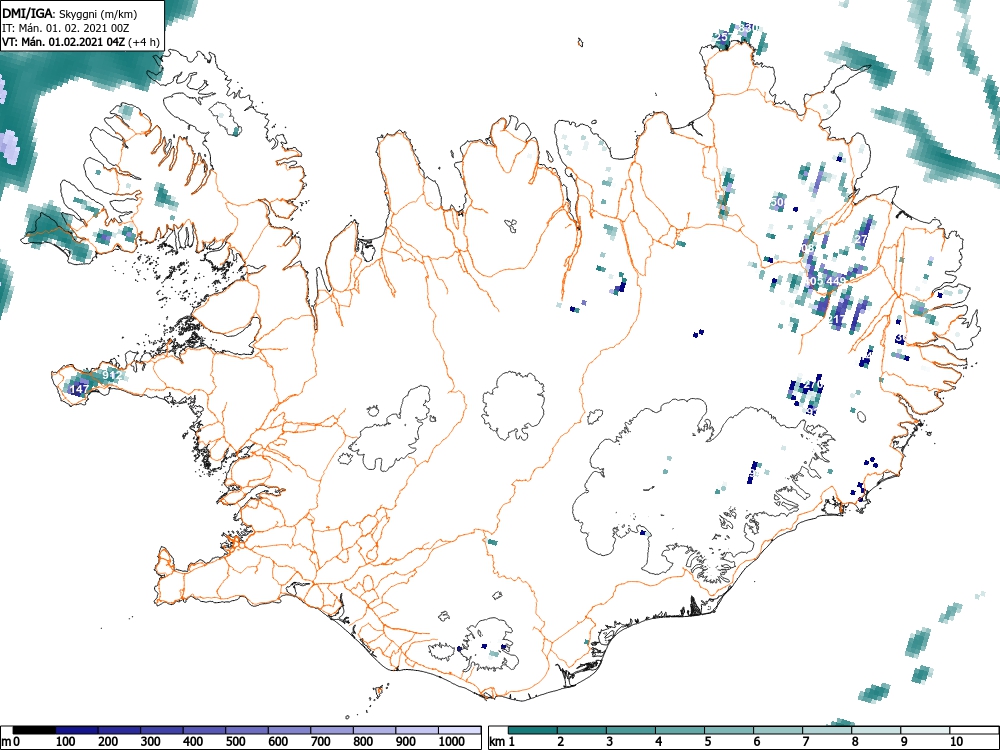Click the '147' visibility value on the map
The height and width of the screenshot is (750, 1000).
click(x=79, y=389)
